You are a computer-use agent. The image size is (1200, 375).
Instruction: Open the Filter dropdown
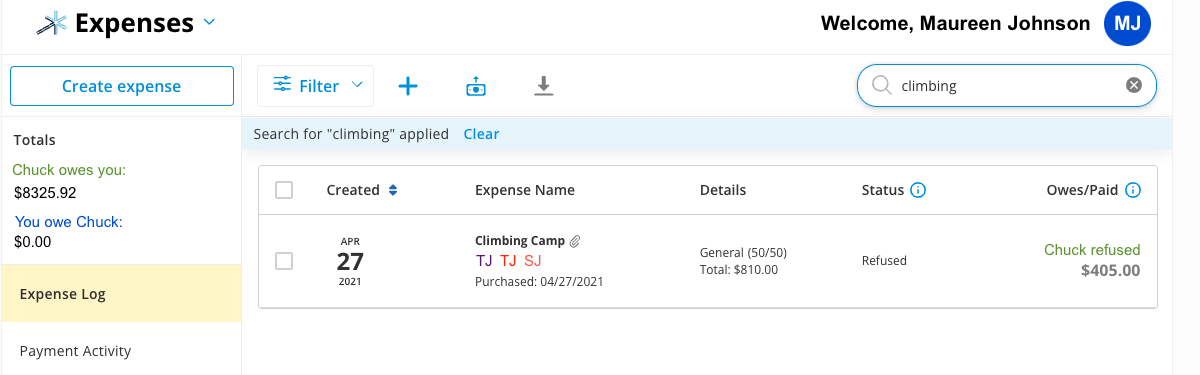tap(316, 86)
